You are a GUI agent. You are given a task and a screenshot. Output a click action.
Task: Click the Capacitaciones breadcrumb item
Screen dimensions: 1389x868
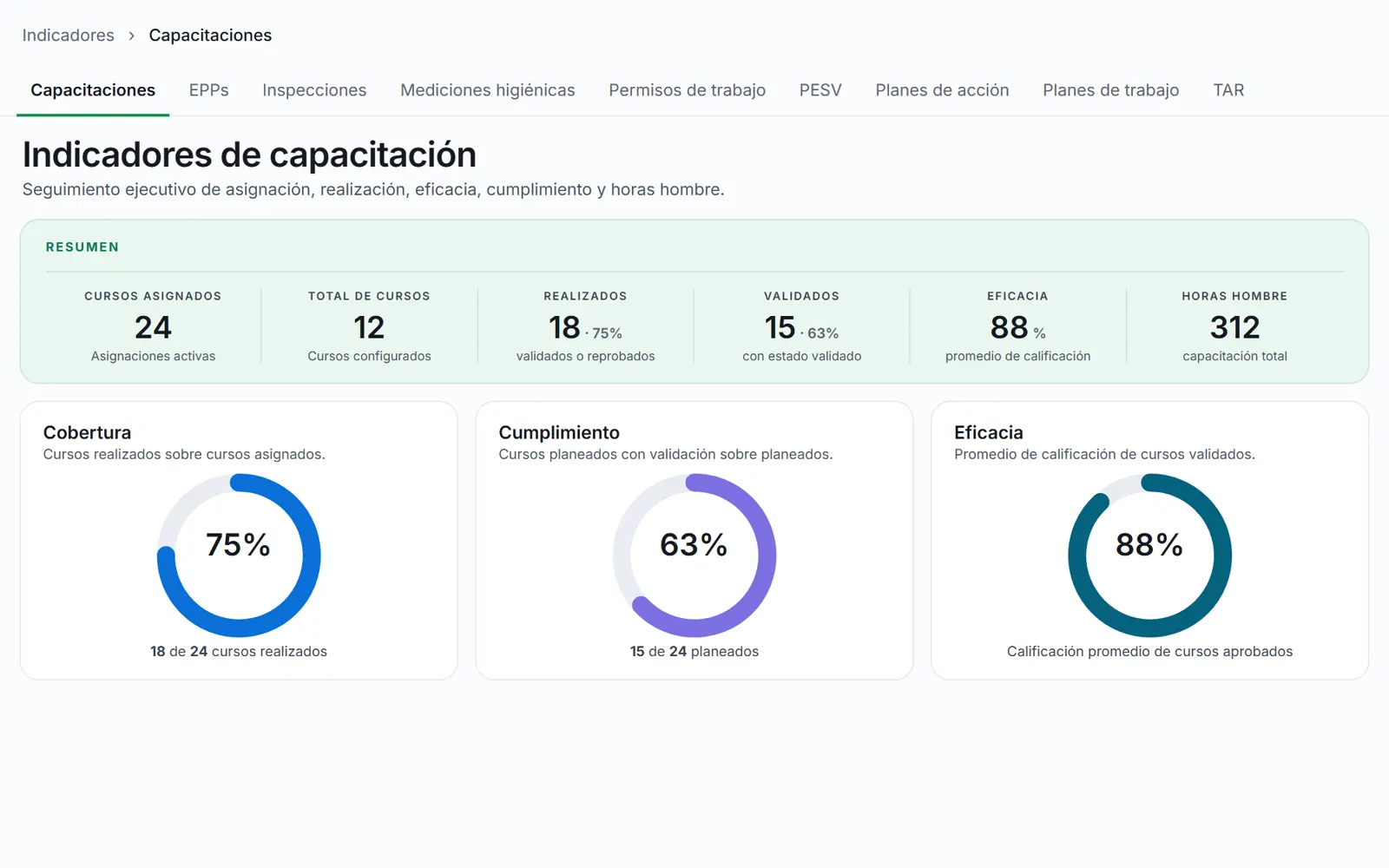(210, 36)
